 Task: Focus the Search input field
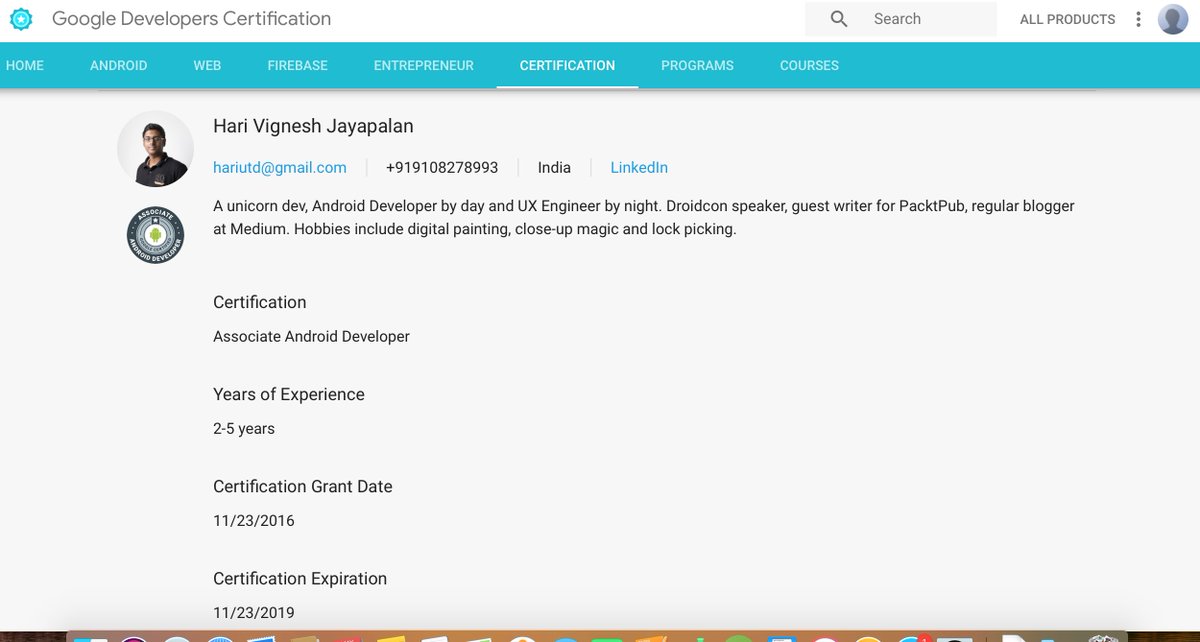901,19
